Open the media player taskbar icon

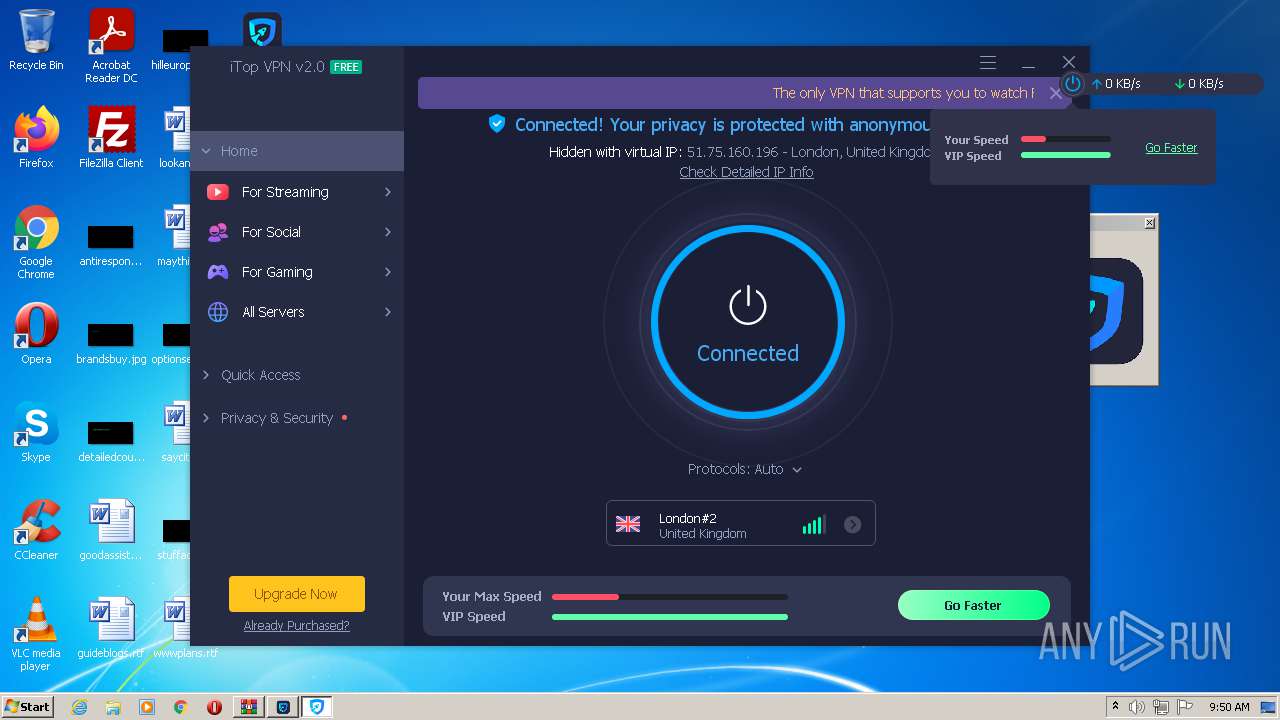coord(147,707)
